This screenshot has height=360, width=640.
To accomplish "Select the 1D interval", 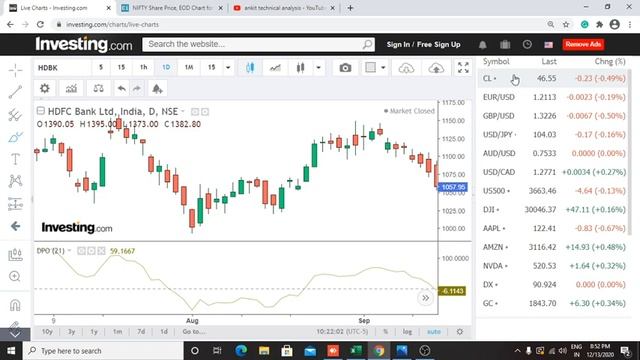I will tap(166, 68).
